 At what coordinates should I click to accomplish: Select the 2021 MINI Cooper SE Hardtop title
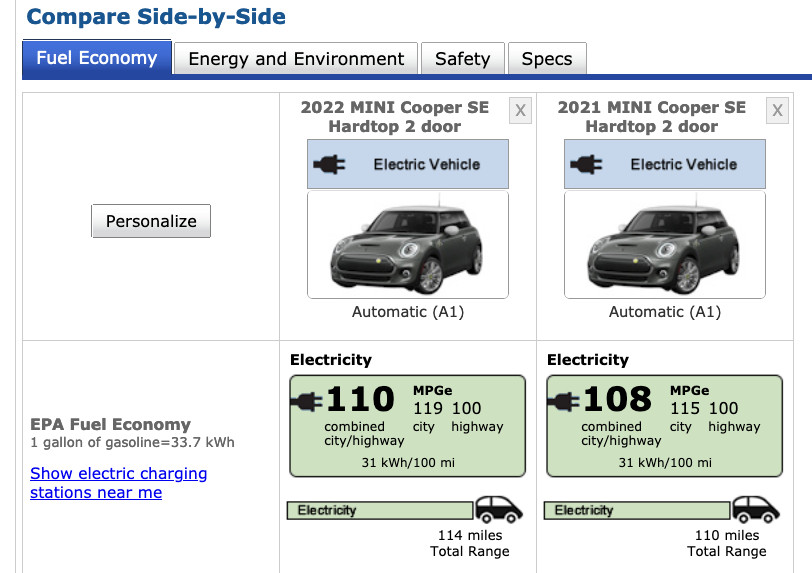point(651,117)
